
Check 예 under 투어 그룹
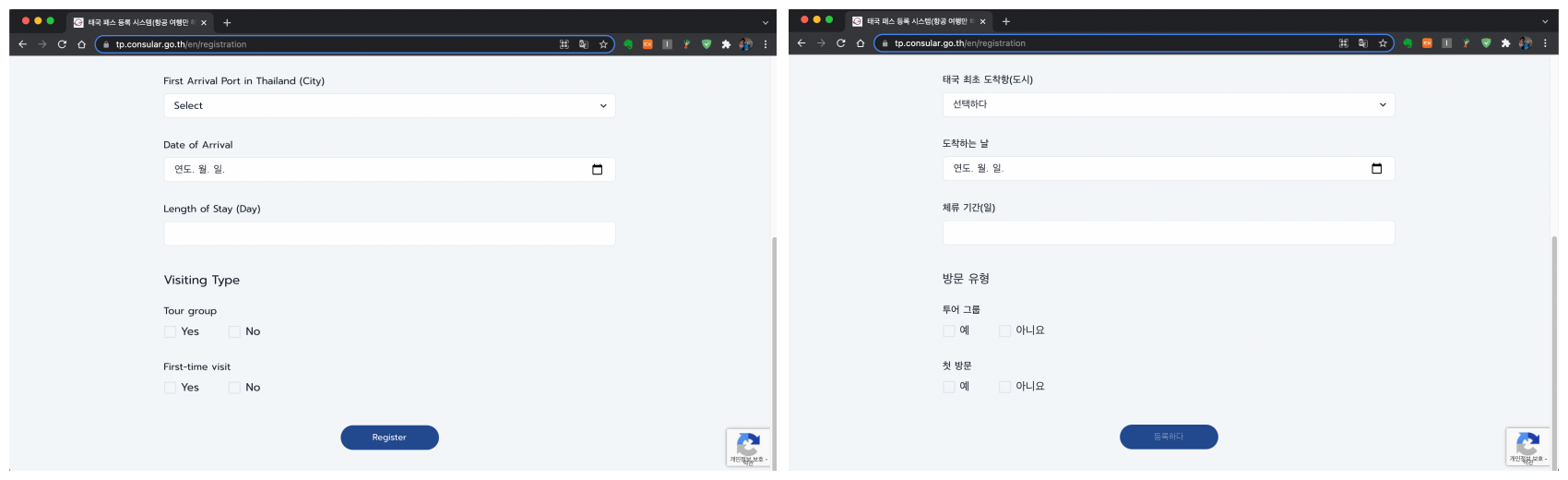(949, 330)
